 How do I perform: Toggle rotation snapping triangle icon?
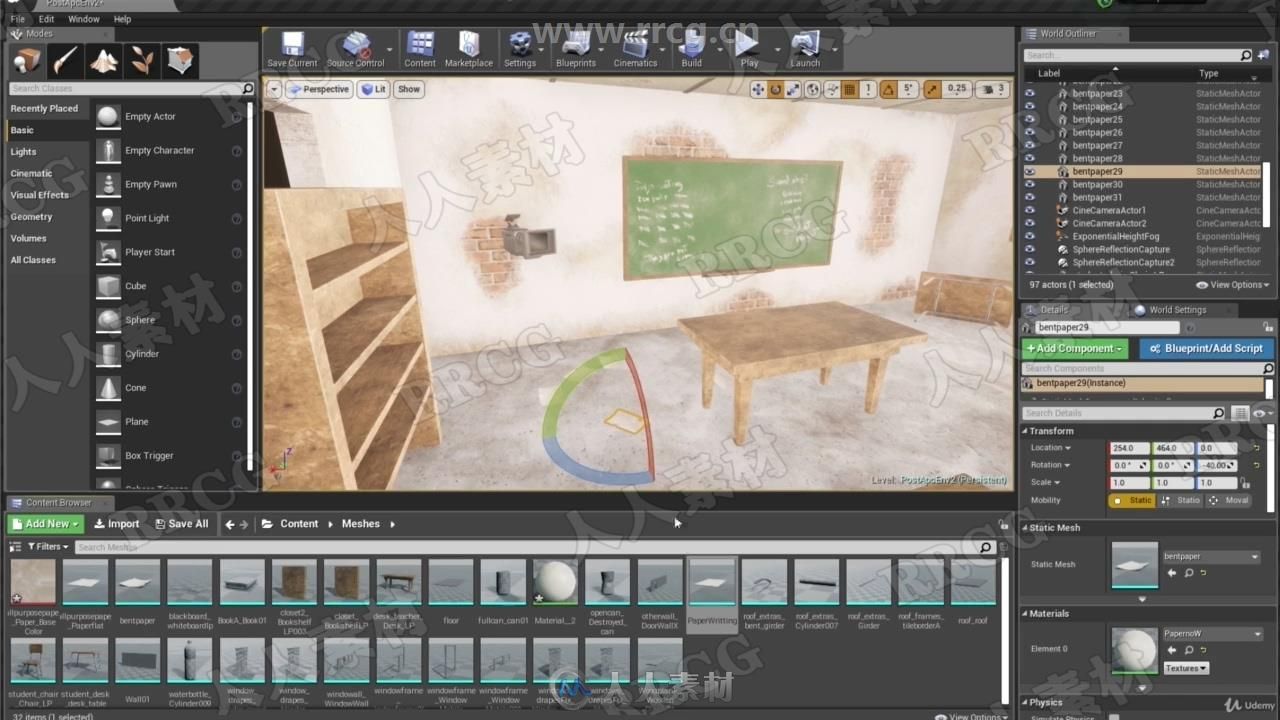(888, 89)
